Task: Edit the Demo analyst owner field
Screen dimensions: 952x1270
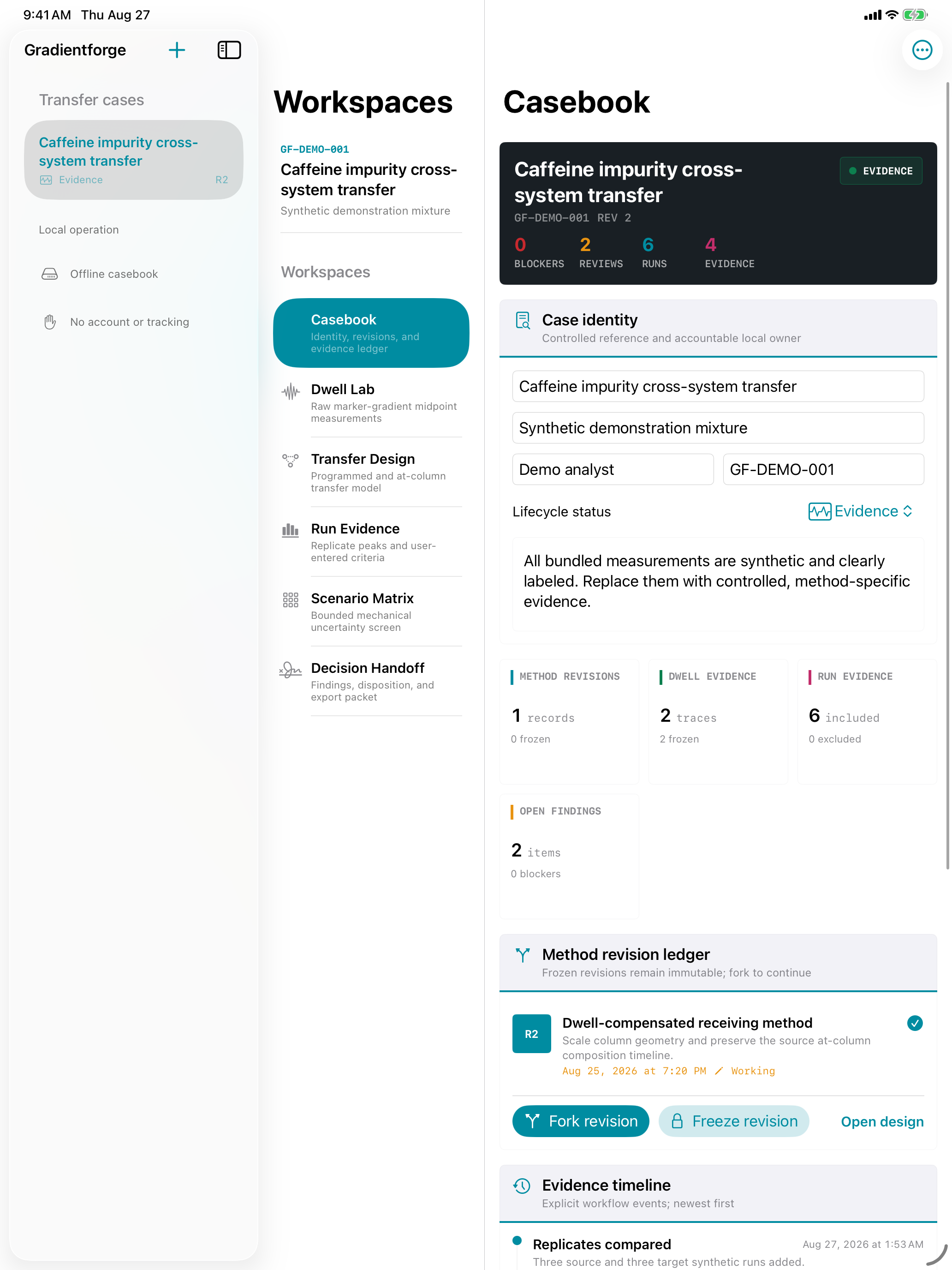Action: click(x=613, y=469)
